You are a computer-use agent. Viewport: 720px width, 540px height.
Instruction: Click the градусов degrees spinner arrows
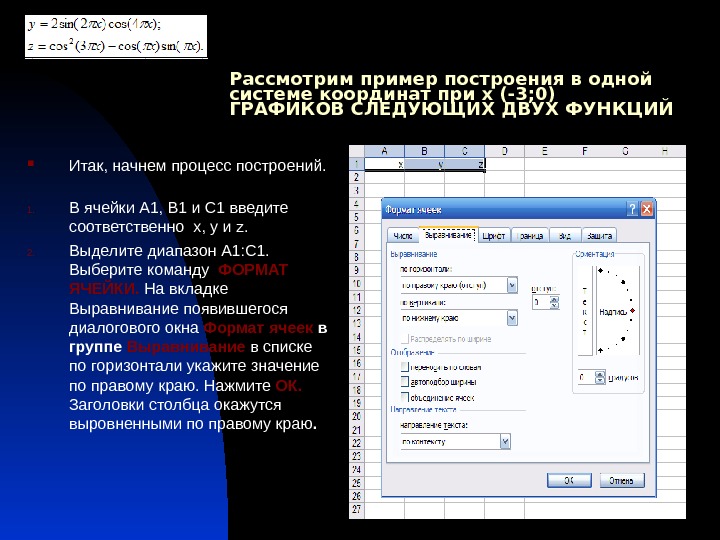600,377
